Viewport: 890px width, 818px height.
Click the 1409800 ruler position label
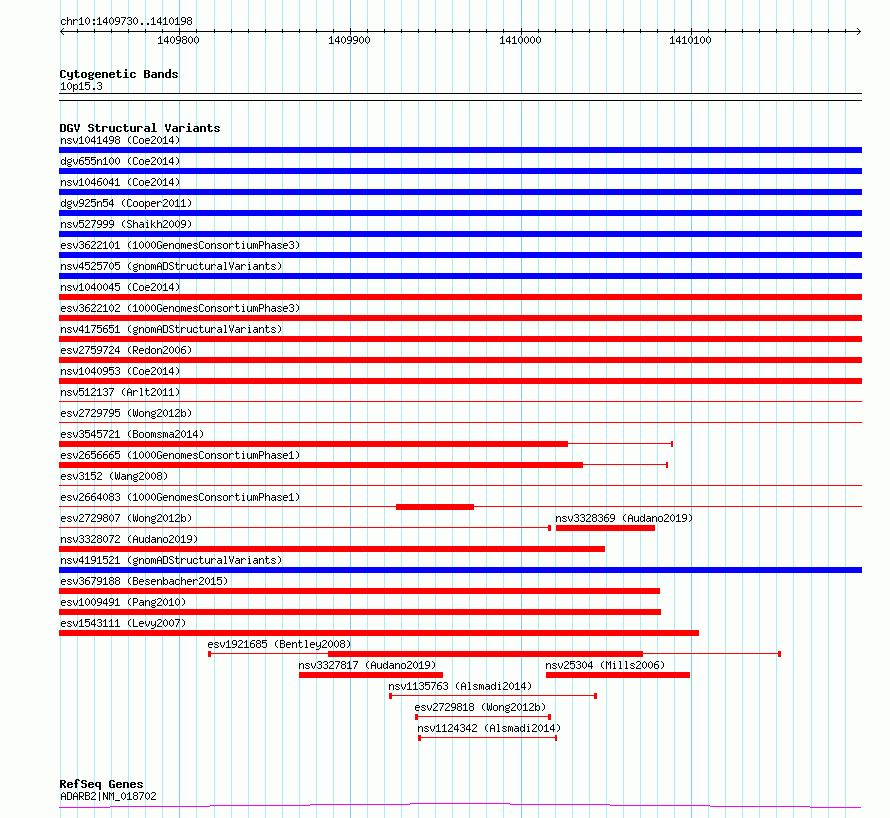point(178,40)
